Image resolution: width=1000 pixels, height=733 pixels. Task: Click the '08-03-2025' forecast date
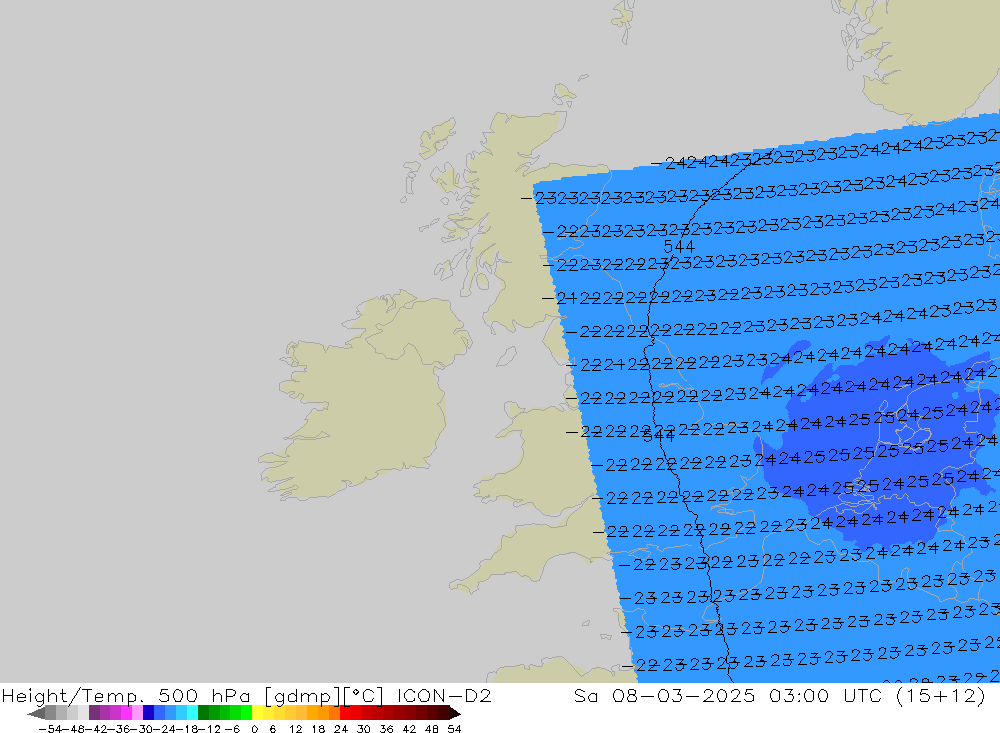pyautogui.click(x=684, y=695)
